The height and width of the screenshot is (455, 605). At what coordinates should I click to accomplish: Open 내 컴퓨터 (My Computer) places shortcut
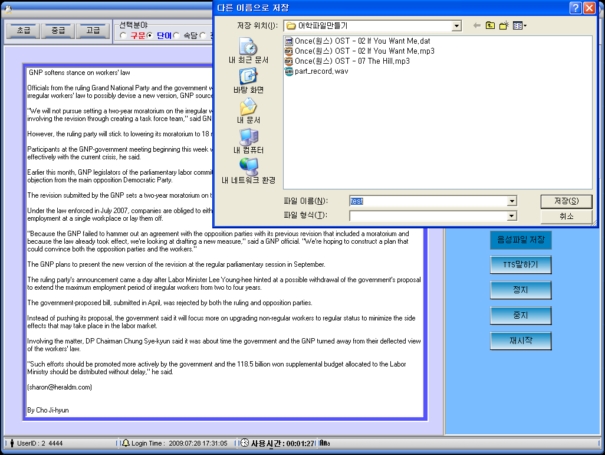(248, 141)
